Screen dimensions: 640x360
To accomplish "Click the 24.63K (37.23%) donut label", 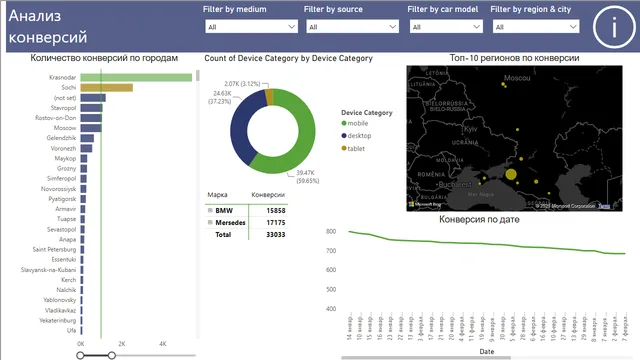I will pyautogui.click(x=220, y=97).
